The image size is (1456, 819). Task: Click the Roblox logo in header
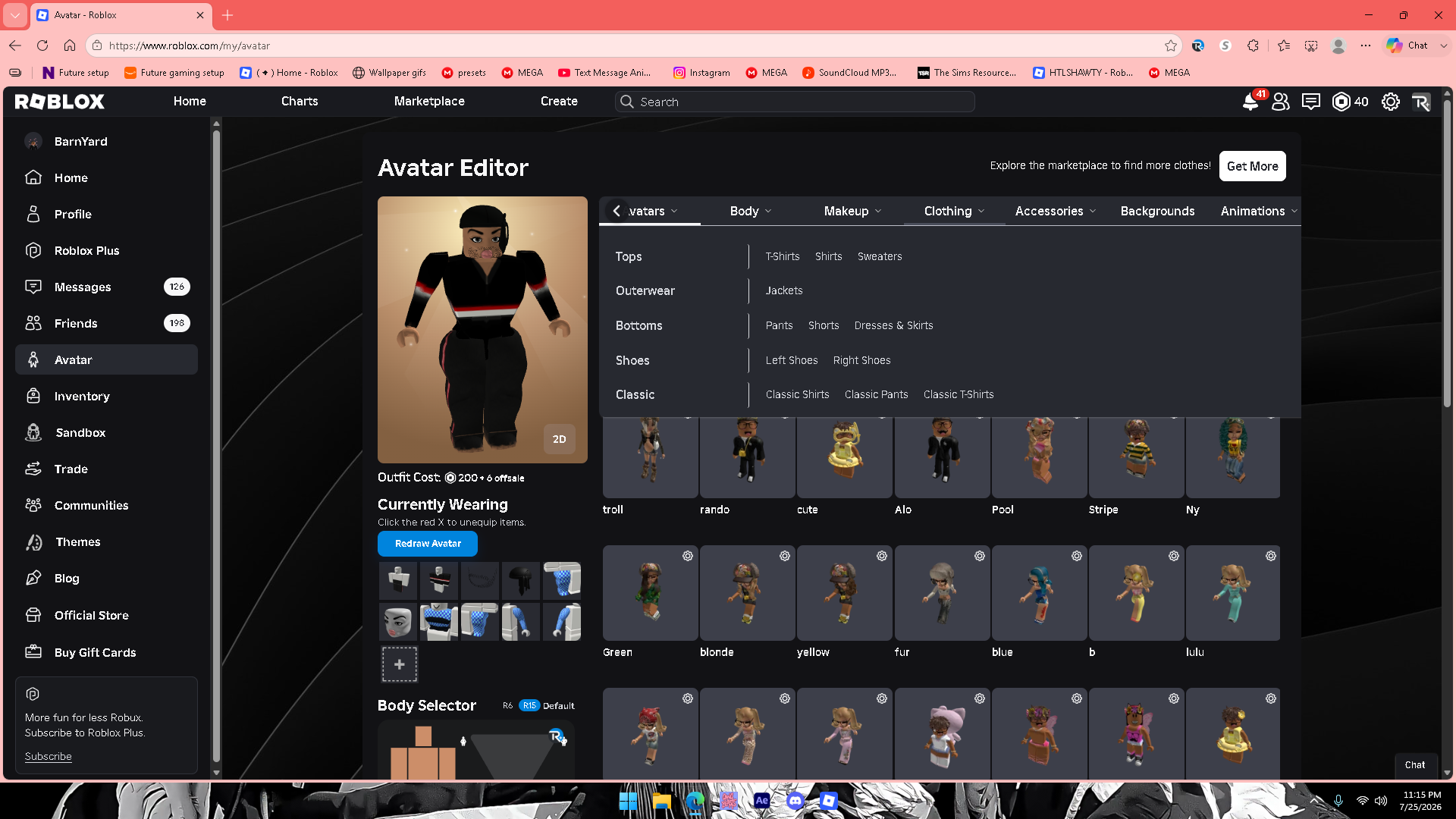point(60,102)
